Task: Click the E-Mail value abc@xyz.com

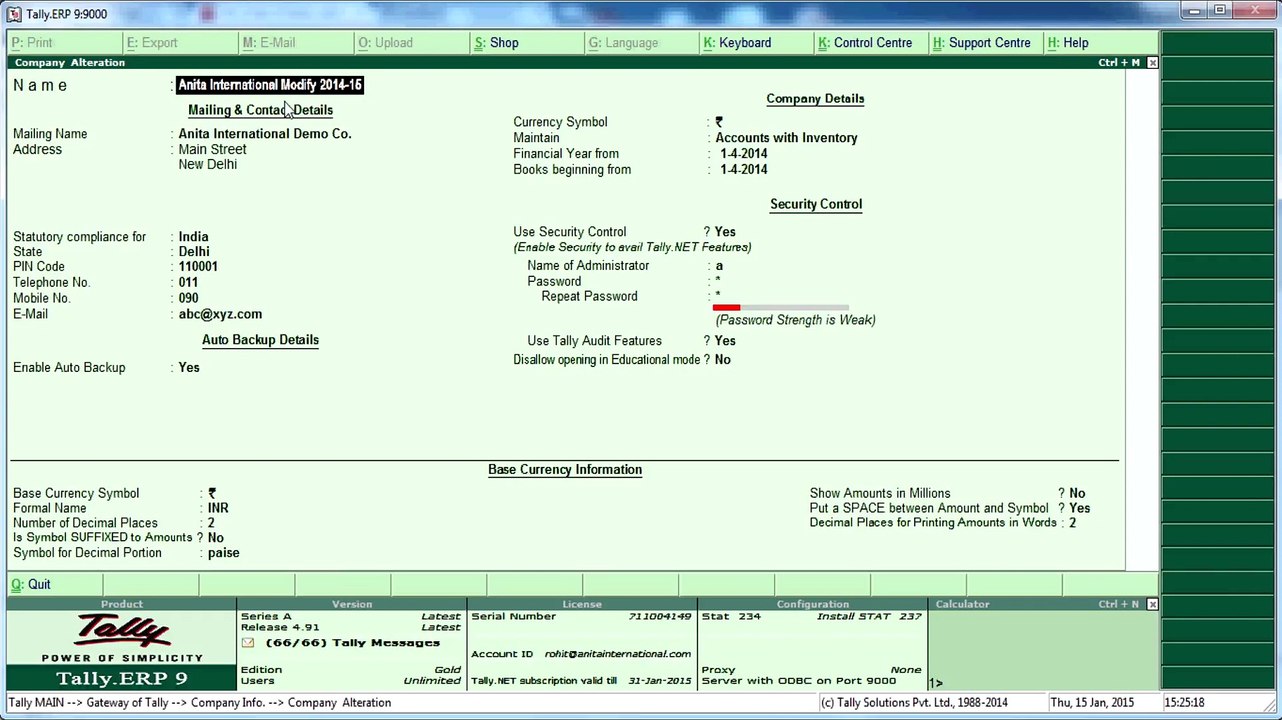Action: click(220, 315)
